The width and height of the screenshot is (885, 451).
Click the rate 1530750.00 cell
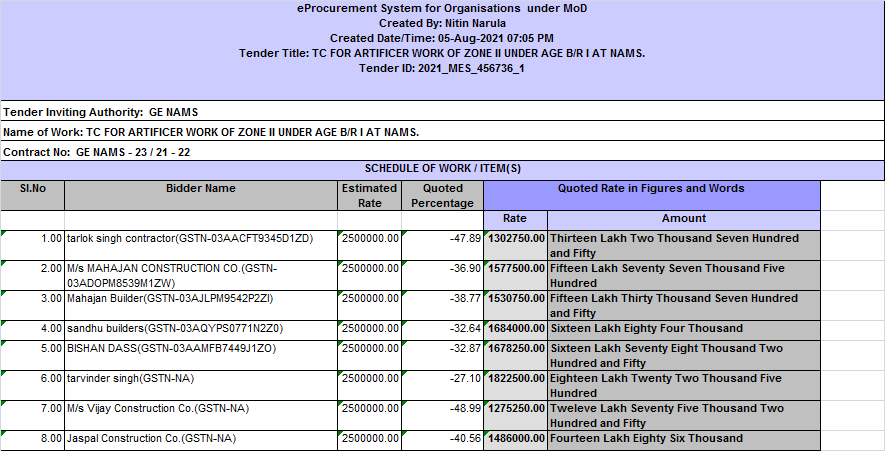pyautogui.click(x=515, y=305)
